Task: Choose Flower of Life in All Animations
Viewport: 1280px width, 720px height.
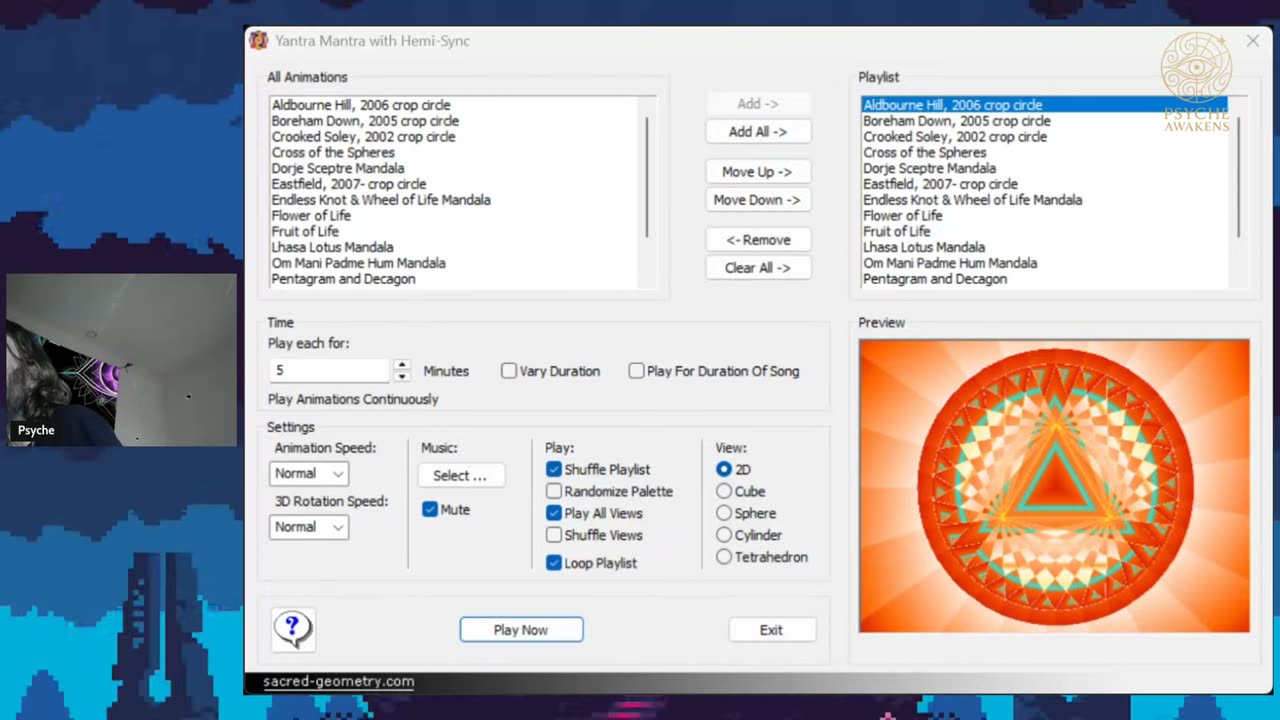Action: click(x=311, y=216)
